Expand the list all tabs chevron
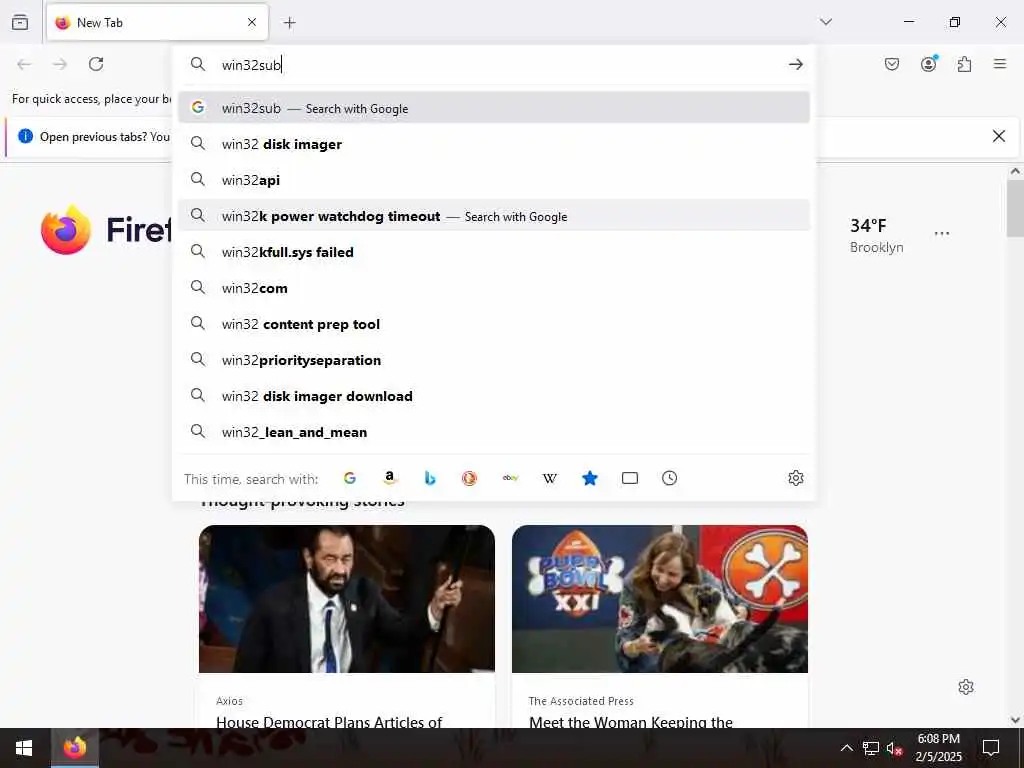 point(825,22)
